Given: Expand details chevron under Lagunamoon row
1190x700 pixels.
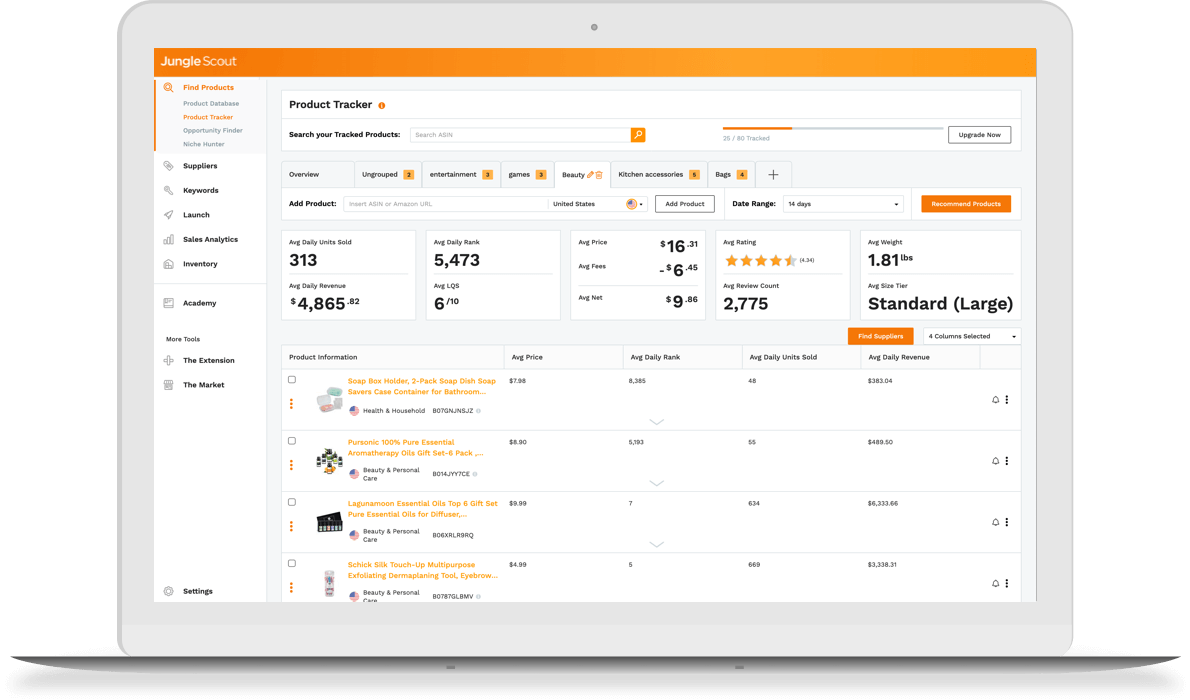Looking at the screenshot, I should click(656, 544).
